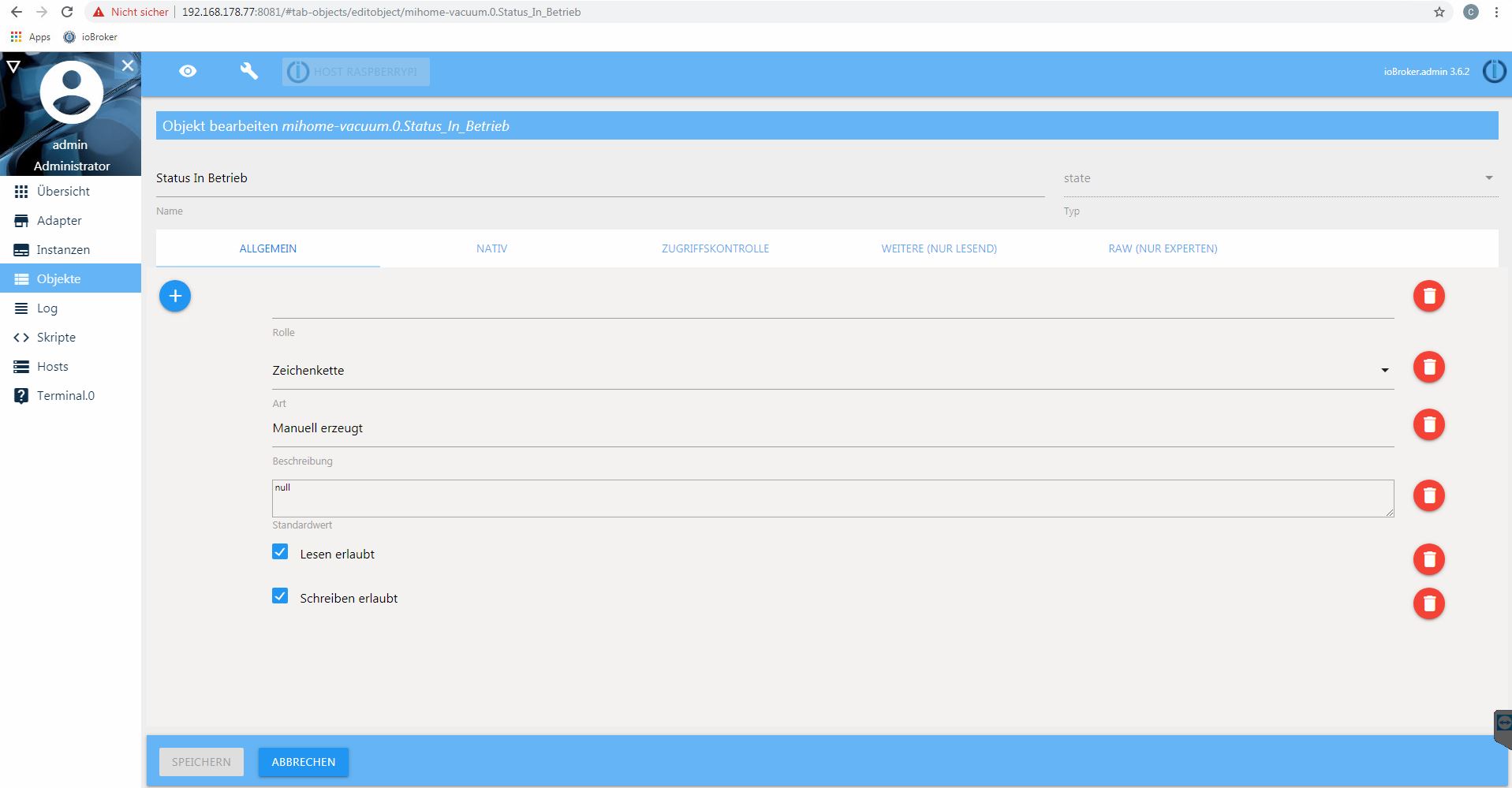This screenshot has height=788, width=1512.
Task: Click the blue plus add button
Action: pyautogui.click(x=175, y=296)
